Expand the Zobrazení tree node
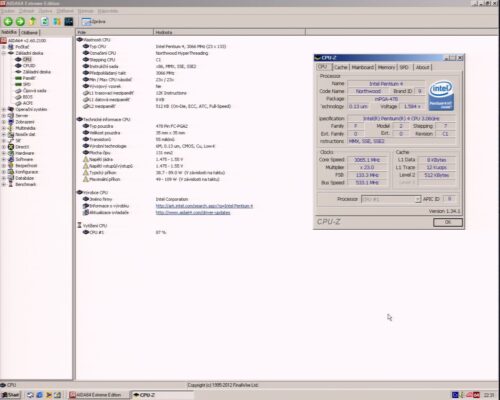 coord(4,122)
